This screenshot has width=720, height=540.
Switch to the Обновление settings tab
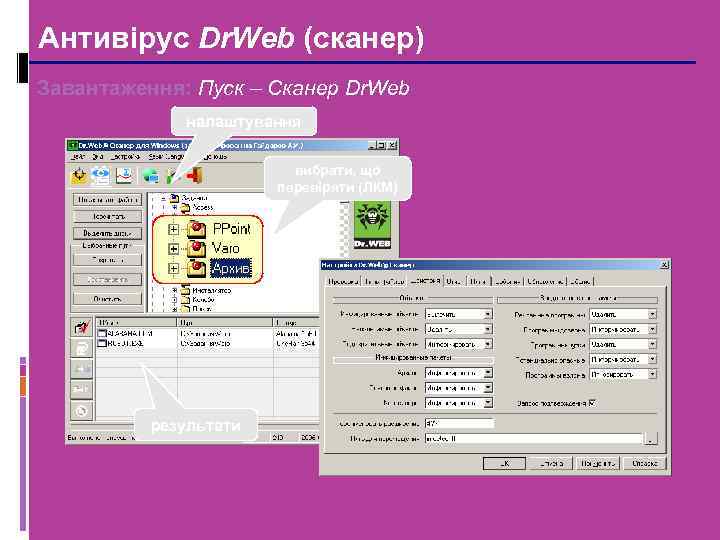tap(546, 281)
